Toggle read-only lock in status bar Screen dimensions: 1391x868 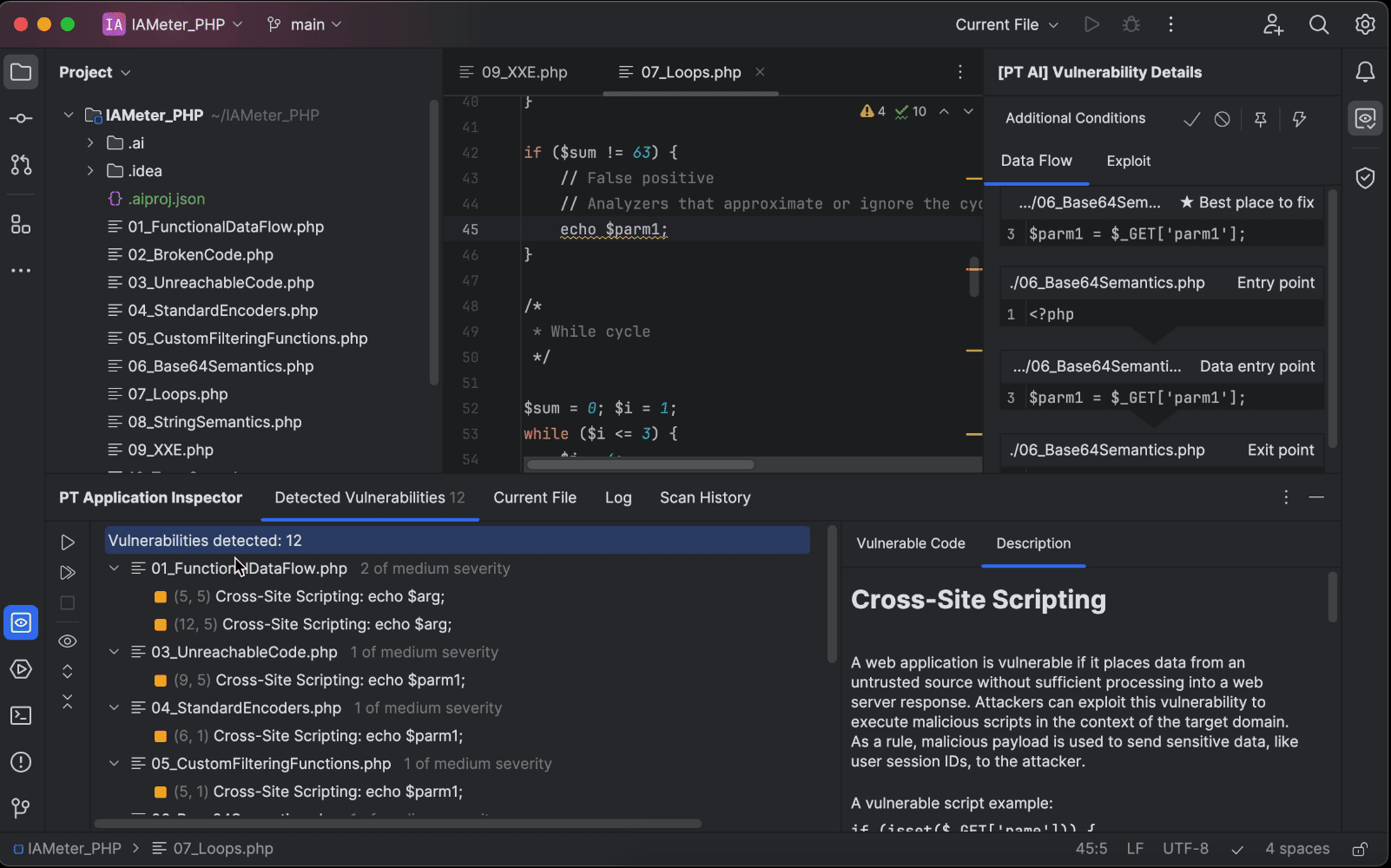click(1361, 849)
